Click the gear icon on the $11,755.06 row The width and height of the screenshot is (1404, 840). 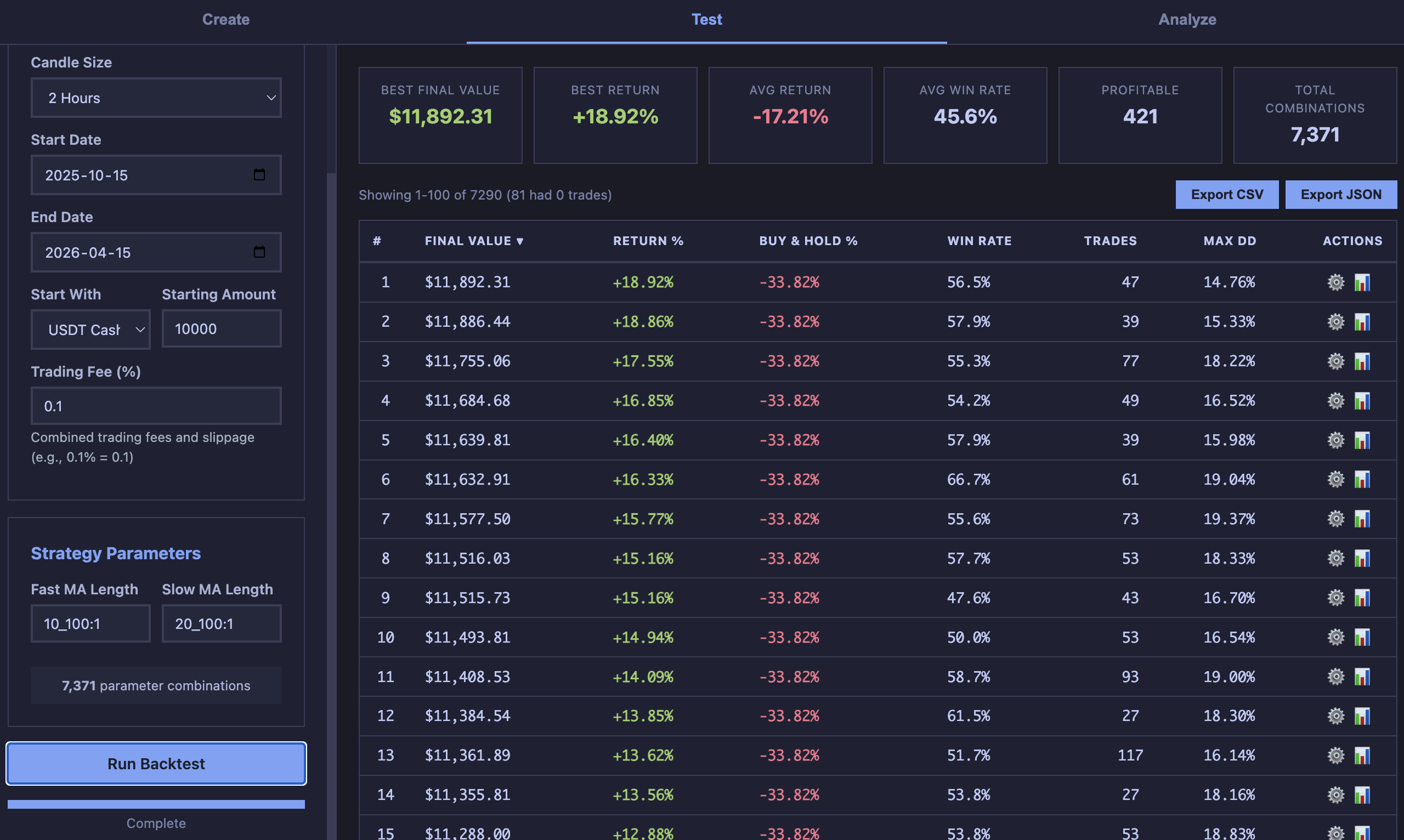pyautogui.click(x=1335, y=361)
